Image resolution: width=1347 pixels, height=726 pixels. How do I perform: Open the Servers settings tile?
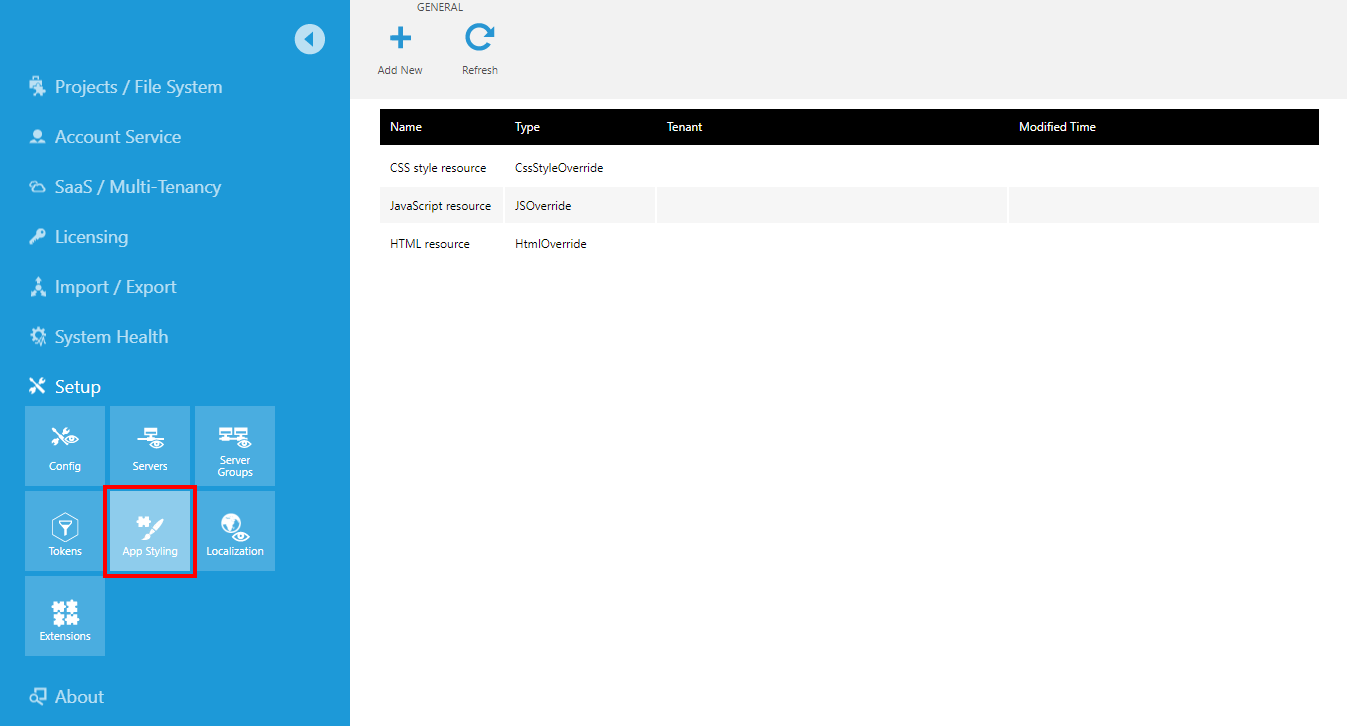click(149, 445)
